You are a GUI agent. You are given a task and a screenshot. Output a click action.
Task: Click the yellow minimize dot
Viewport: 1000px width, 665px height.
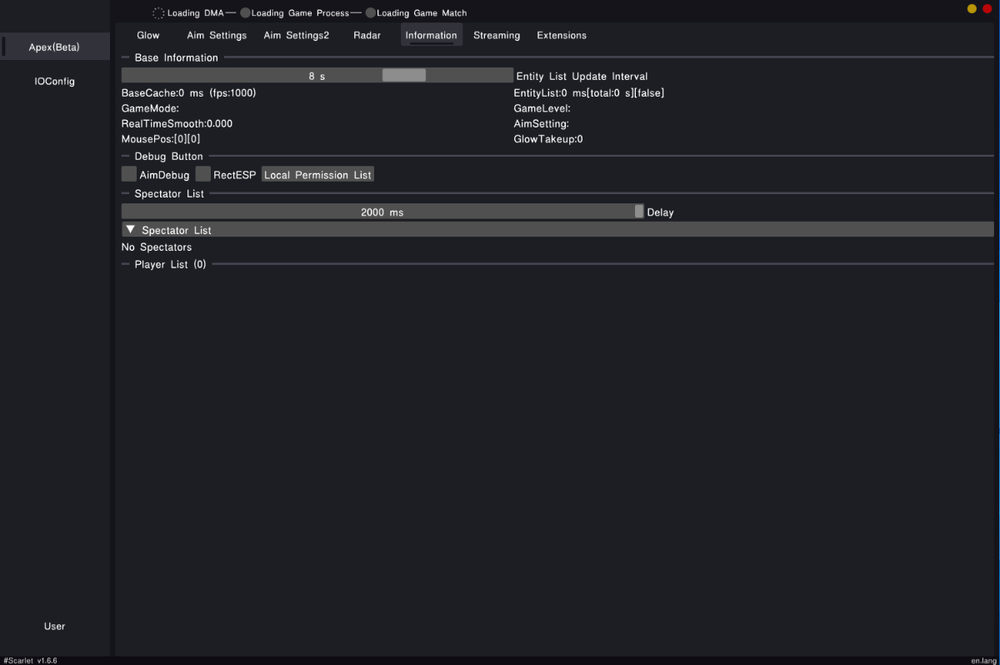click(x=972, y=9)
